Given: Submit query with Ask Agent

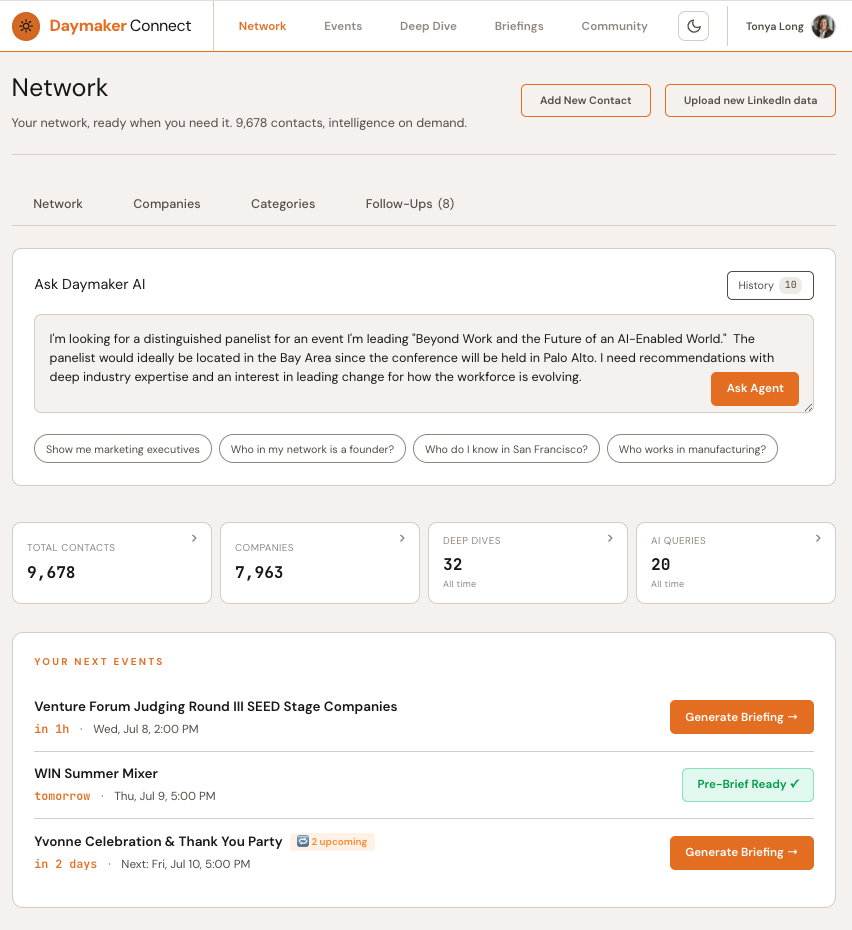Looking at the screenshot, I should (755, 388).
